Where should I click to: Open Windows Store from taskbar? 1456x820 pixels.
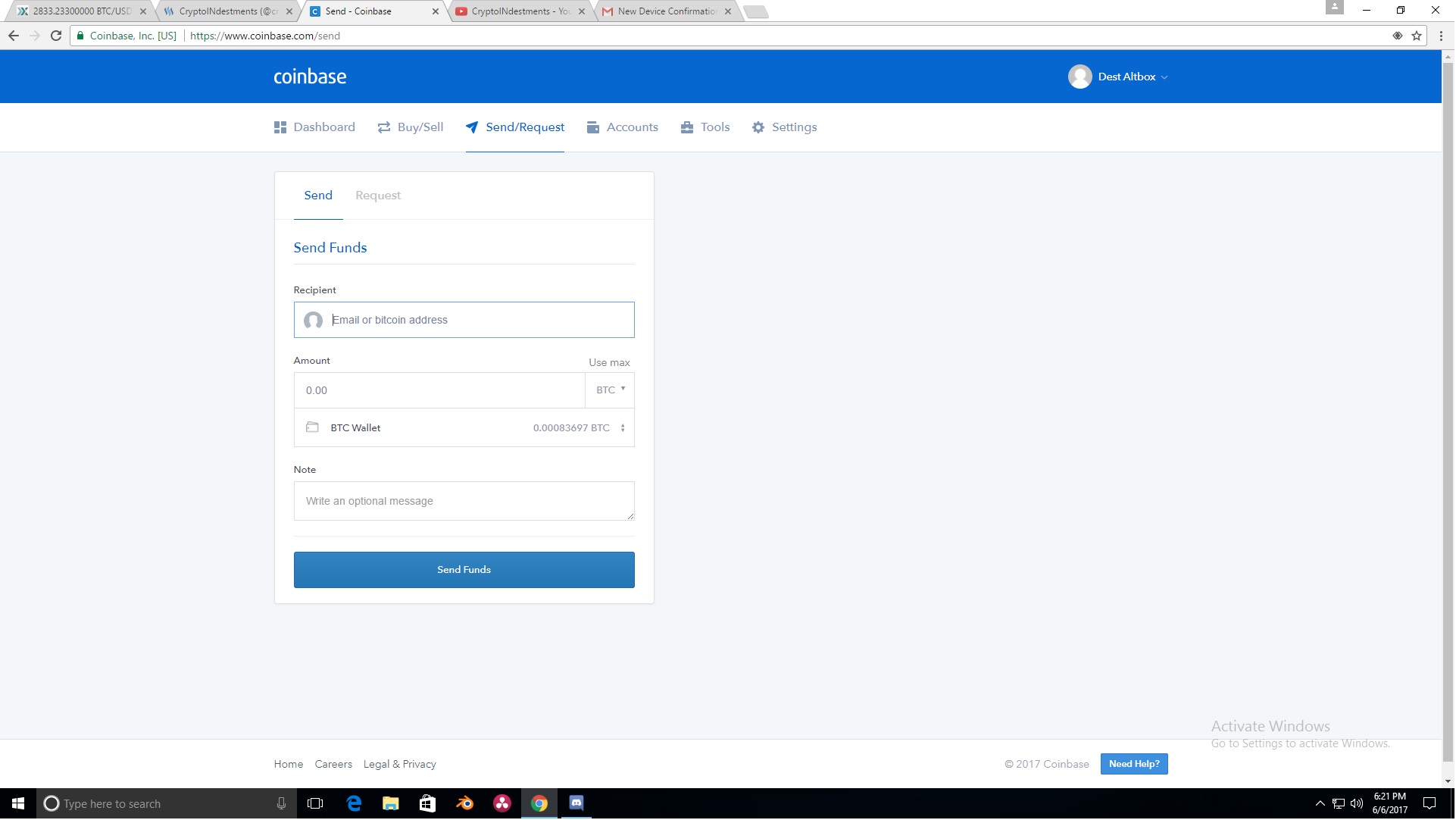coord(427,803)
